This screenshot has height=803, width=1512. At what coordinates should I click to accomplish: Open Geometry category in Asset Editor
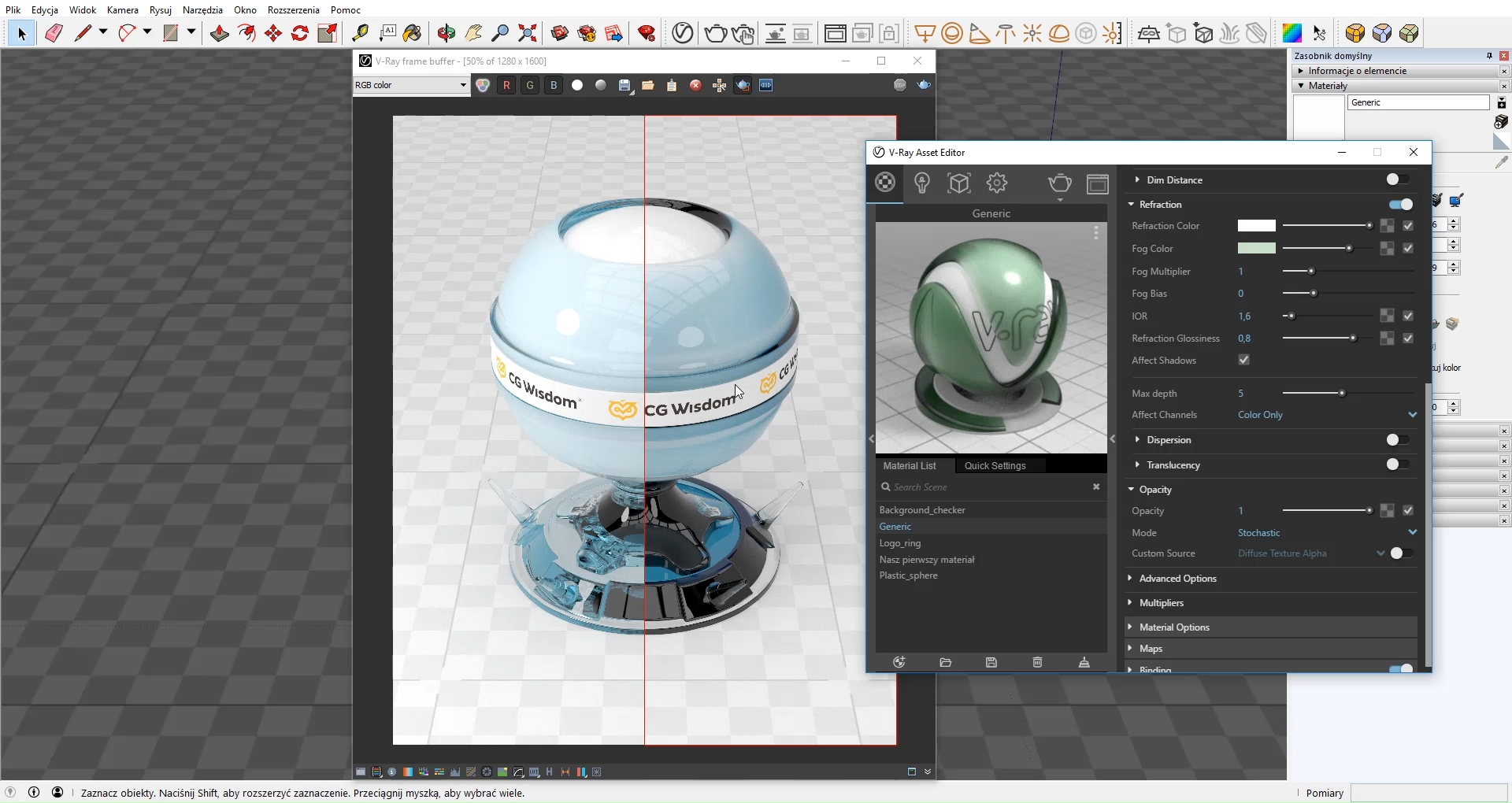point(959,183)
